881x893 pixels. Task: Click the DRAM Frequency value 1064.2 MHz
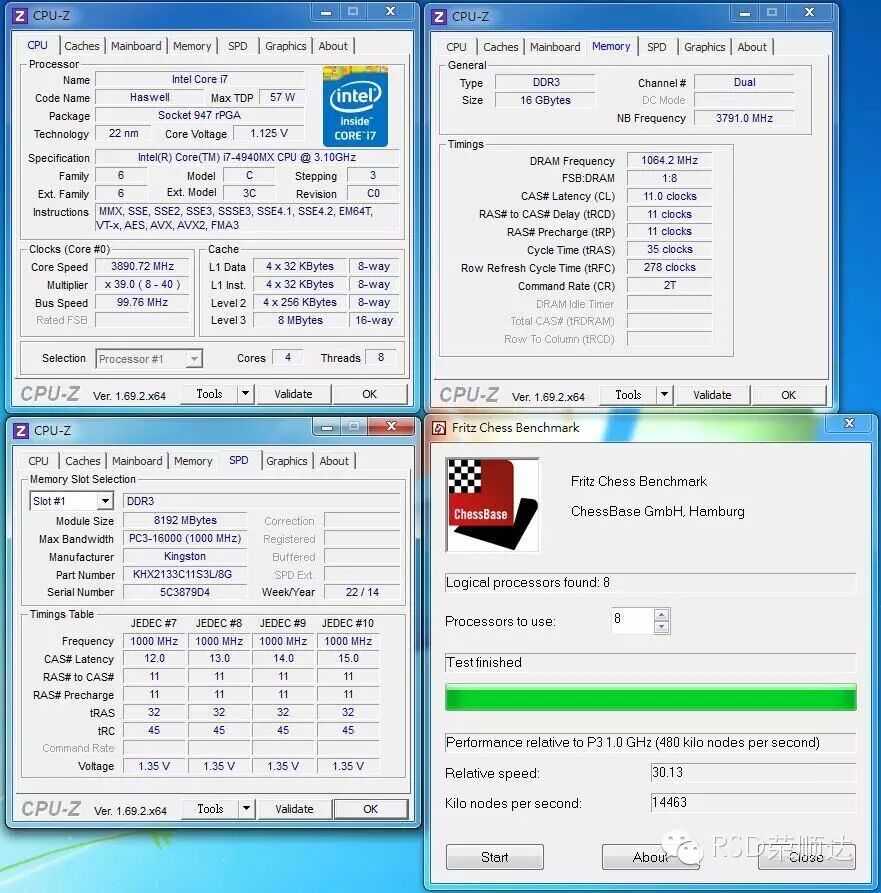pos(669,161)
